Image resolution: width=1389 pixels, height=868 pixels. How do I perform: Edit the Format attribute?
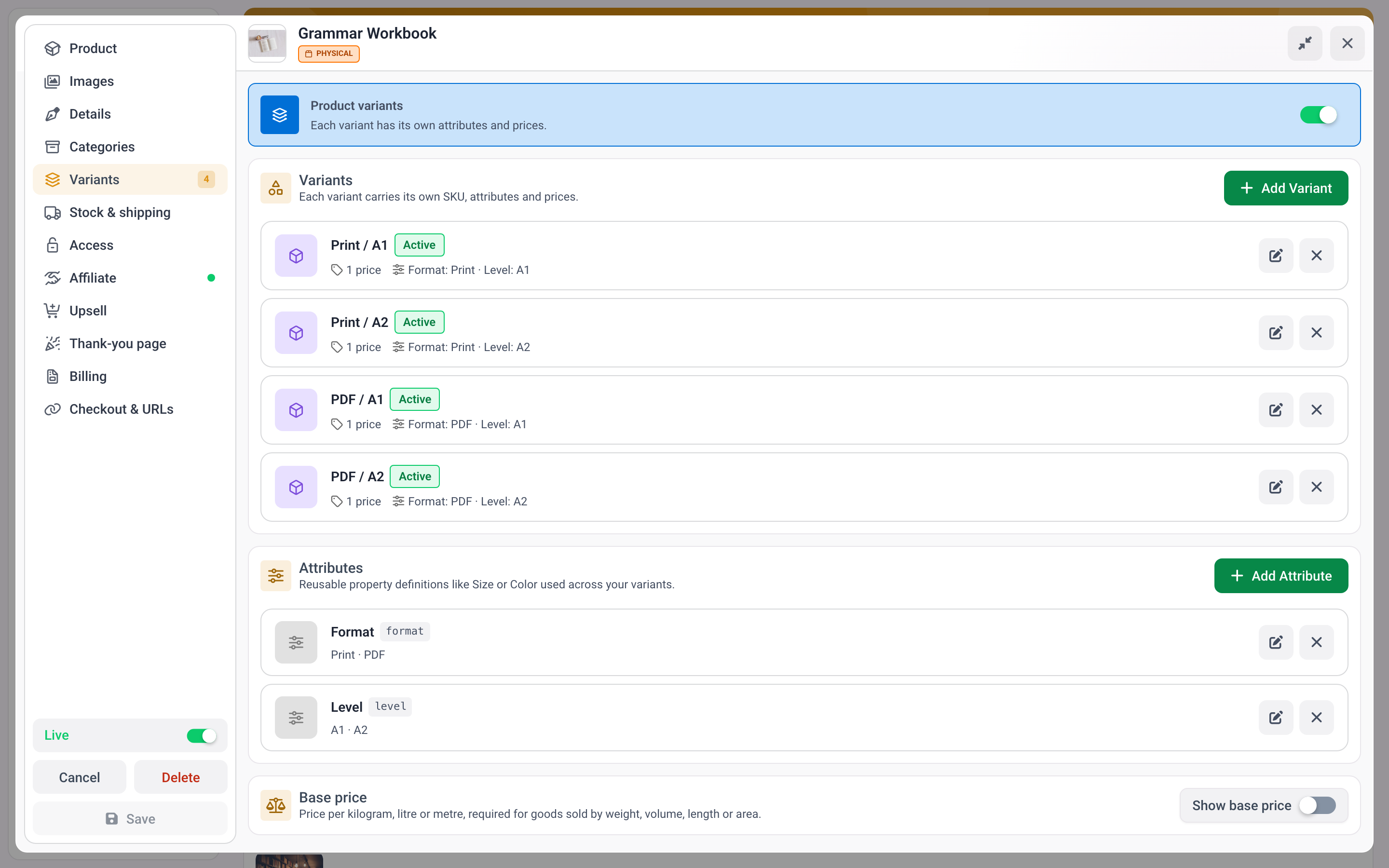pos(1275,642)
